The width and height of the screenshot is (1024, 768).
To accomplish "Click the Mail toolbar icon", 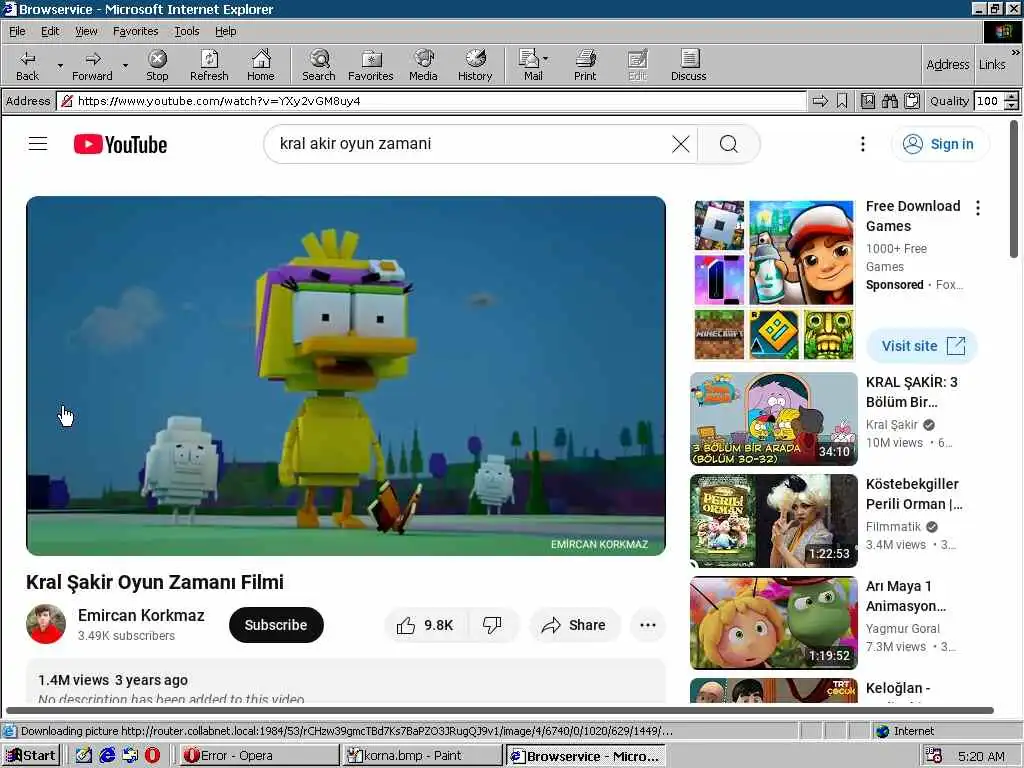I will pyautogui.click(x=530, y=65).
